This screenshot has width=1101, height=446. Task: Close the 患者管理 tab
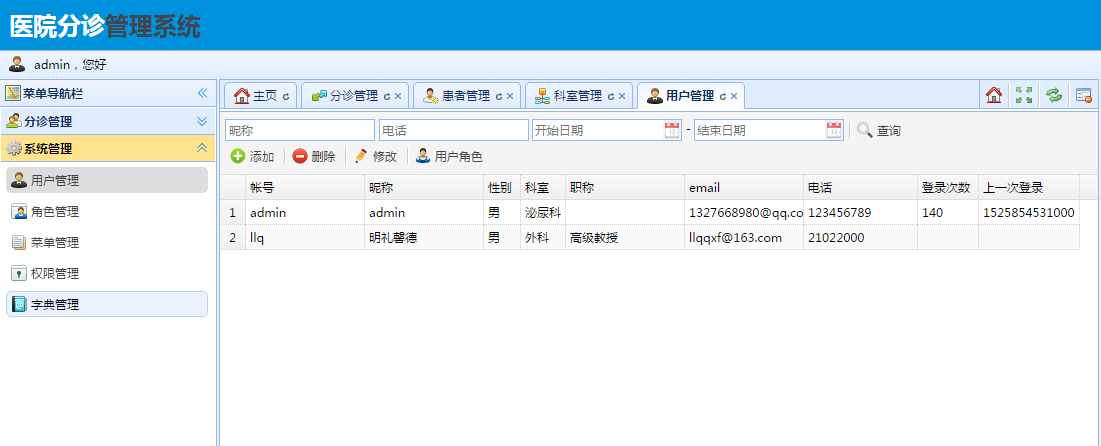pos(510,96)
